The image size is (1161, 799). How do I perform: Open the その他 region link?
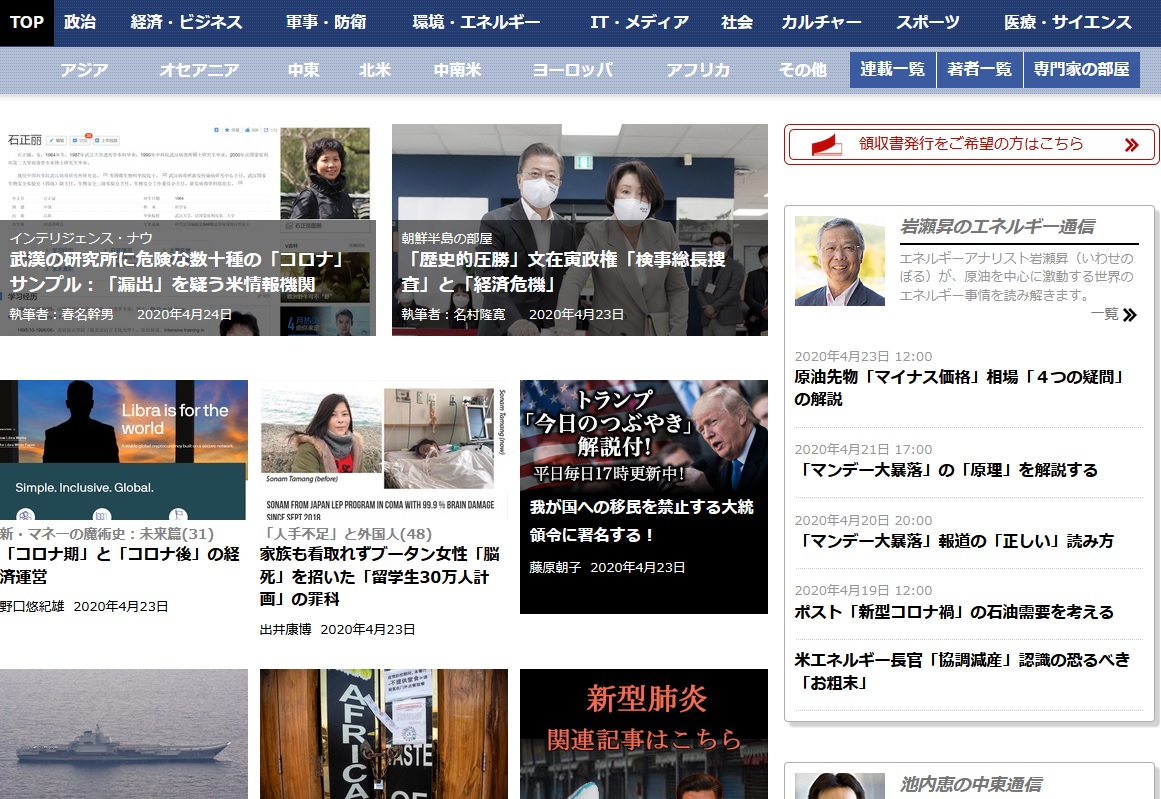(x=803, y=70)
